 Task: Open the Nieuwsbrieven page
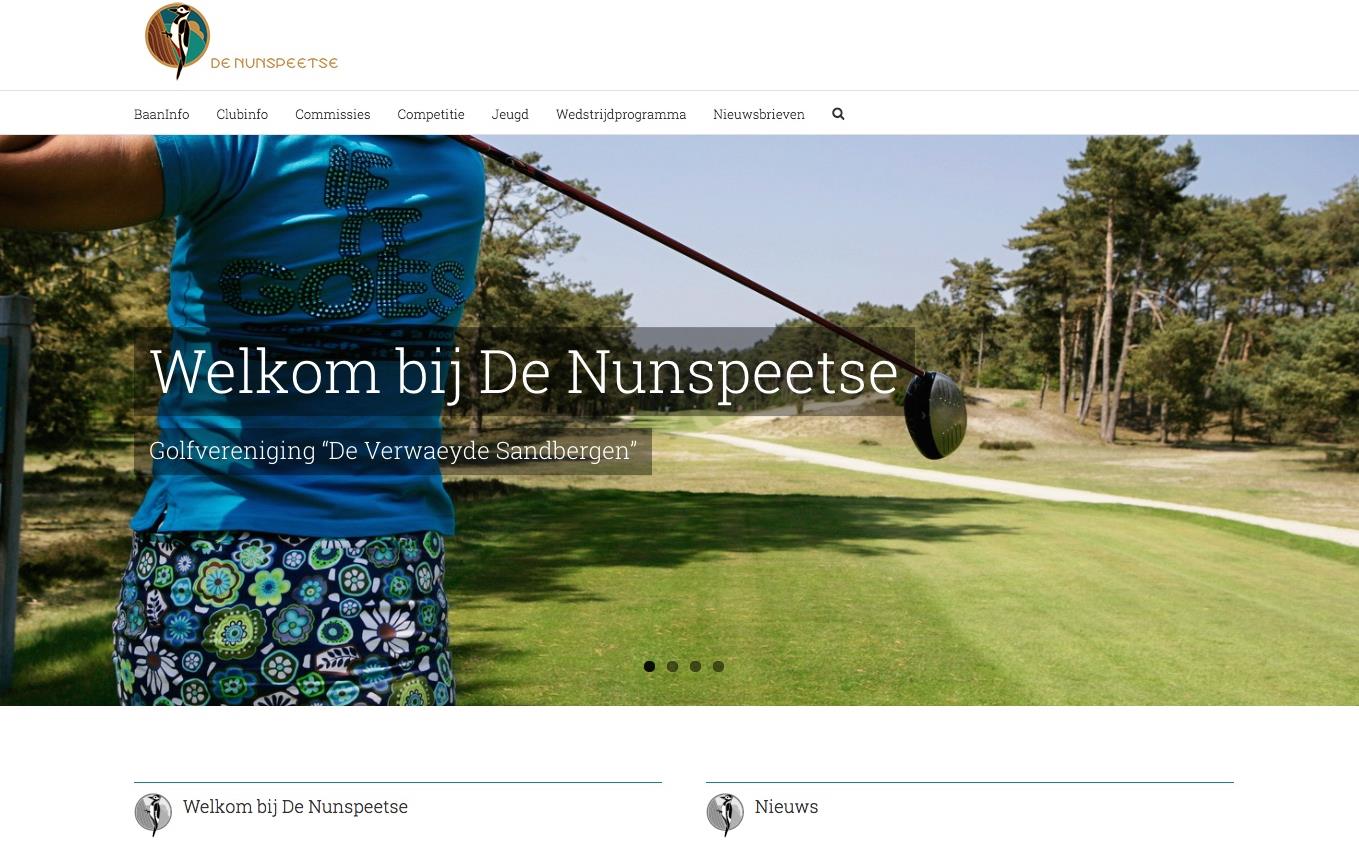click(759, 114)
